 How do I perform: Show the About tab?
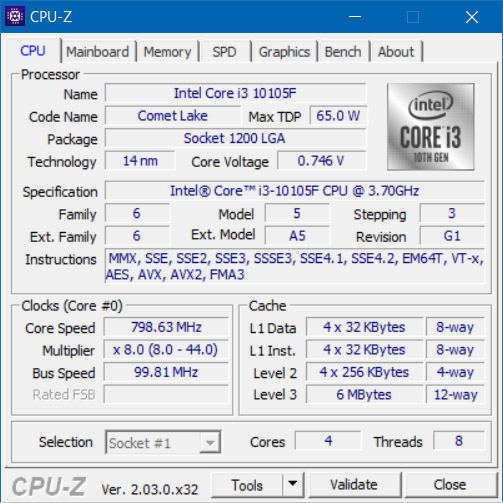(x=396, y=52)
